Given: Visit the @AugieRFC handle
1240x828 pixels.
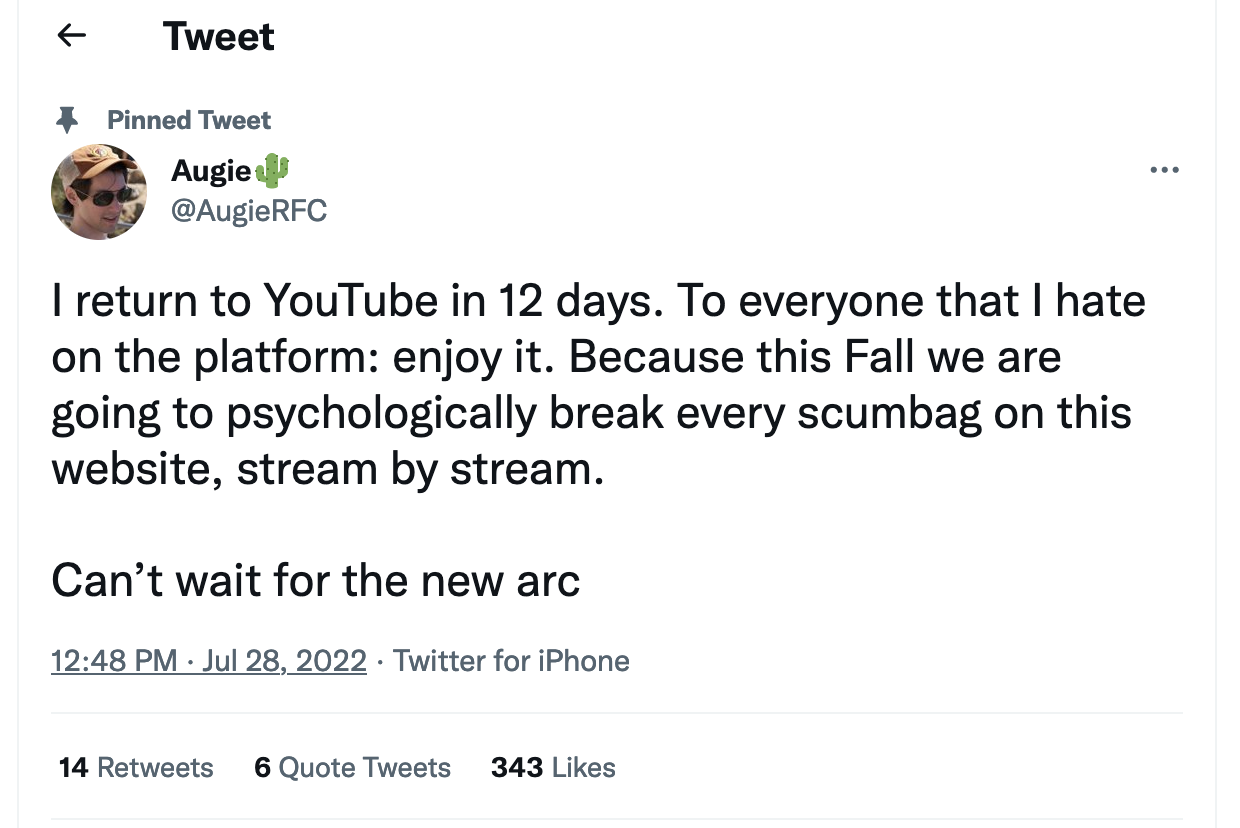Looking at the screenshot, I should pyautogui.click(x=249, y=210).
